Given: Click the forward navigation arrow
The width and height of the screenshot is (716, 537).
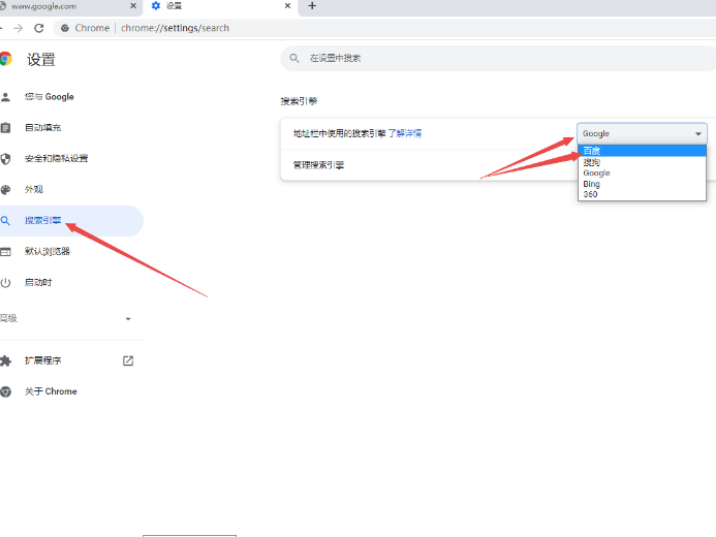Looking at the screenshot, I should coord(18,28).
